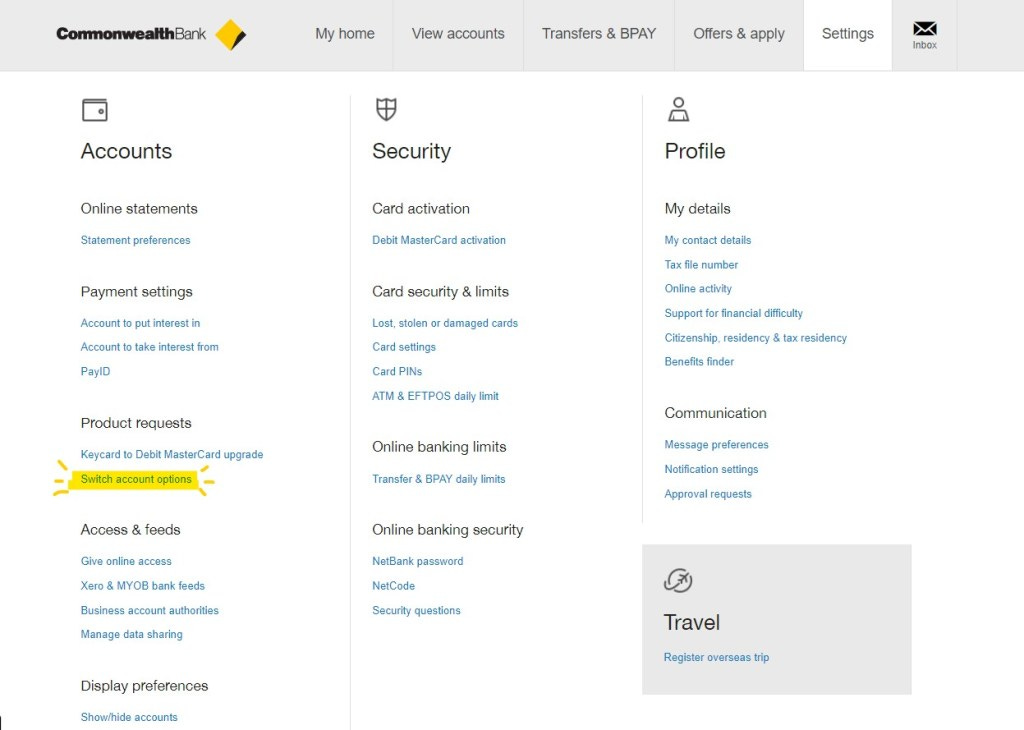
Task: Select the Offers & apply tab
Action: [x=739, y=34]
